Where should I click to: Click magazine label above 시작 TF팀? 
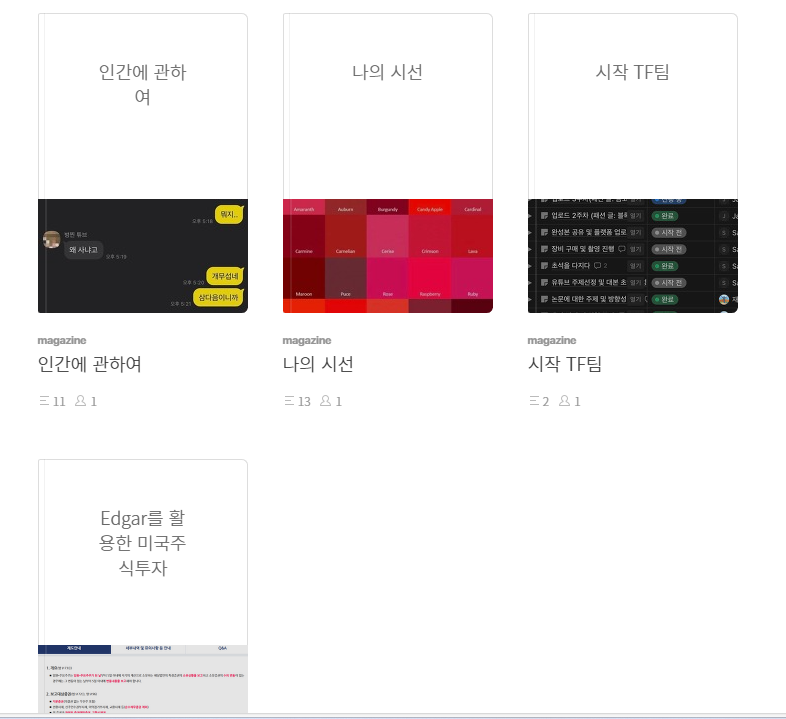click(x=551, y=340)
